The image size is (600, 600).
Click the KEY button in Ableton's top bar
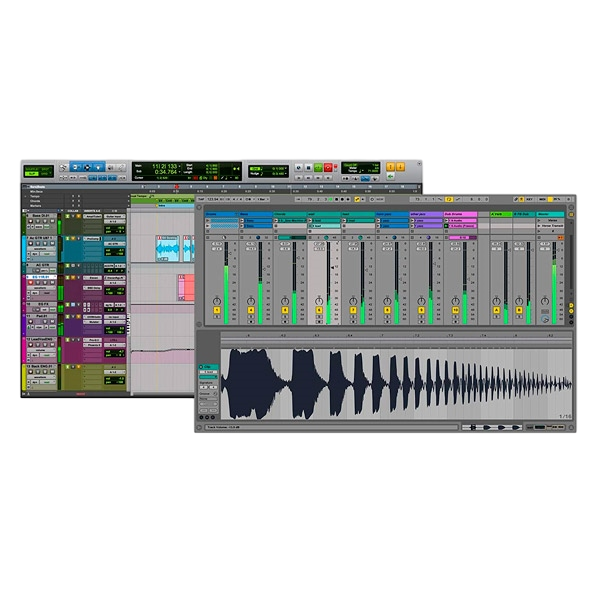pyautogui.click(x=530, y=199)
